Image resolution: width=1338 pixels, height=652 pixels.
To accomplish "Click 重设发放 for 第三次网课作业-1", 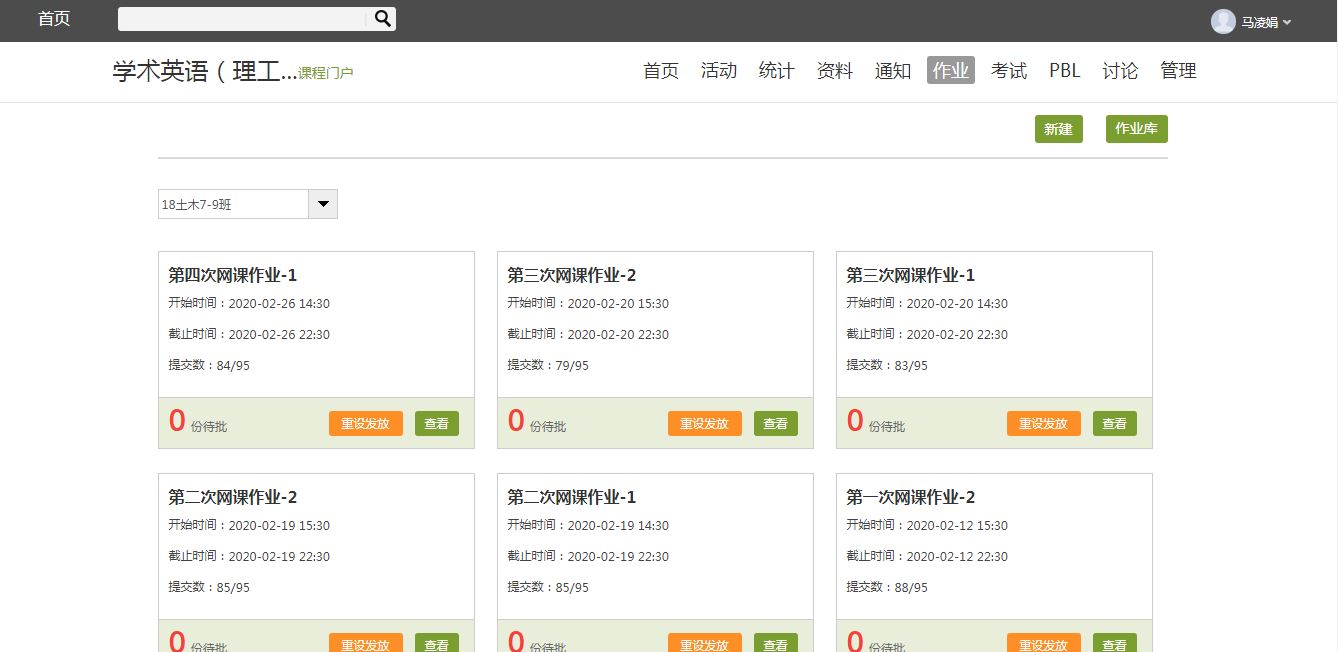I will 1044,424.
